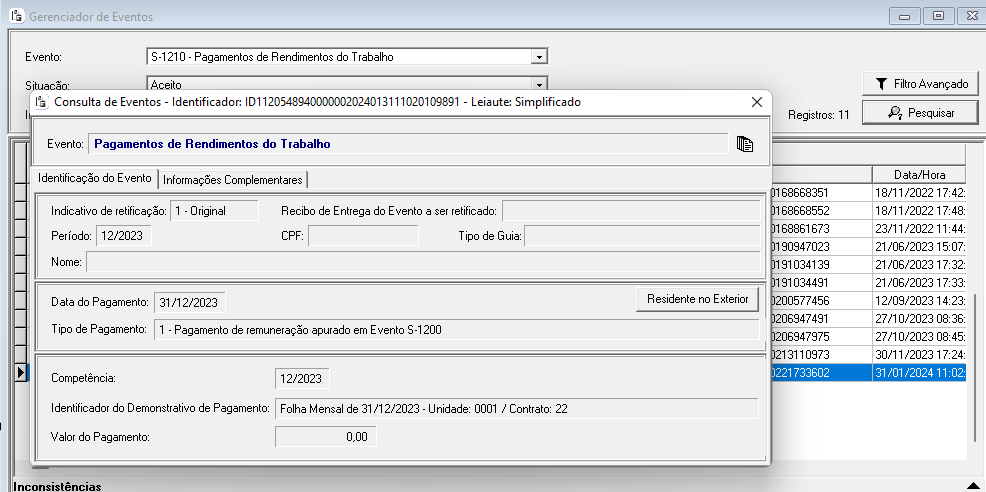Click the current-row arrow marker in the grid
The height and width of the screenshot is (492, 986).
[x=20, y=373]
